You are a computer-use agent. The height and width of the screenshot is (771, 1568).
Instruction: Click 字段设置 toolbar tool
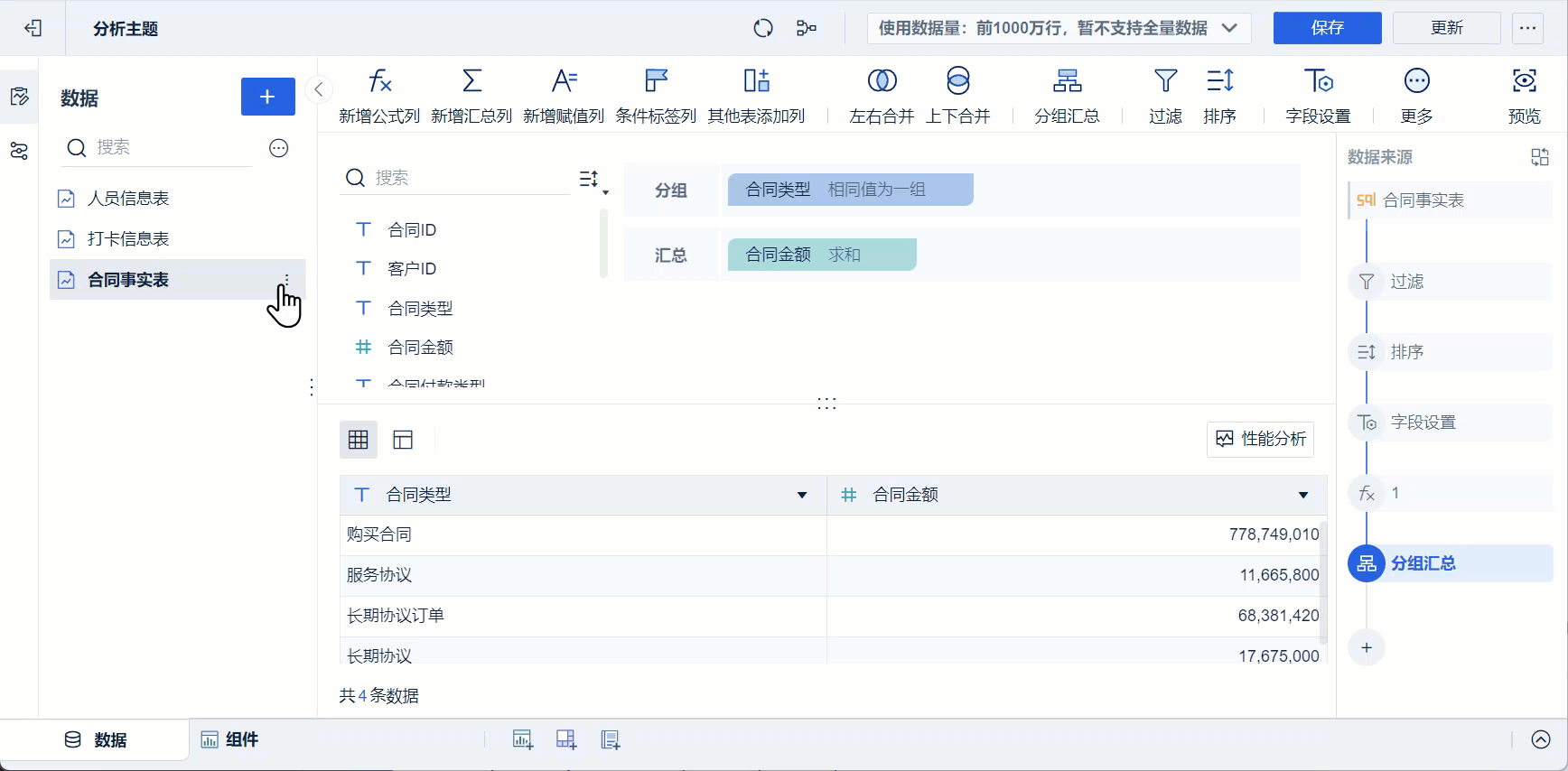(1318, 96)
